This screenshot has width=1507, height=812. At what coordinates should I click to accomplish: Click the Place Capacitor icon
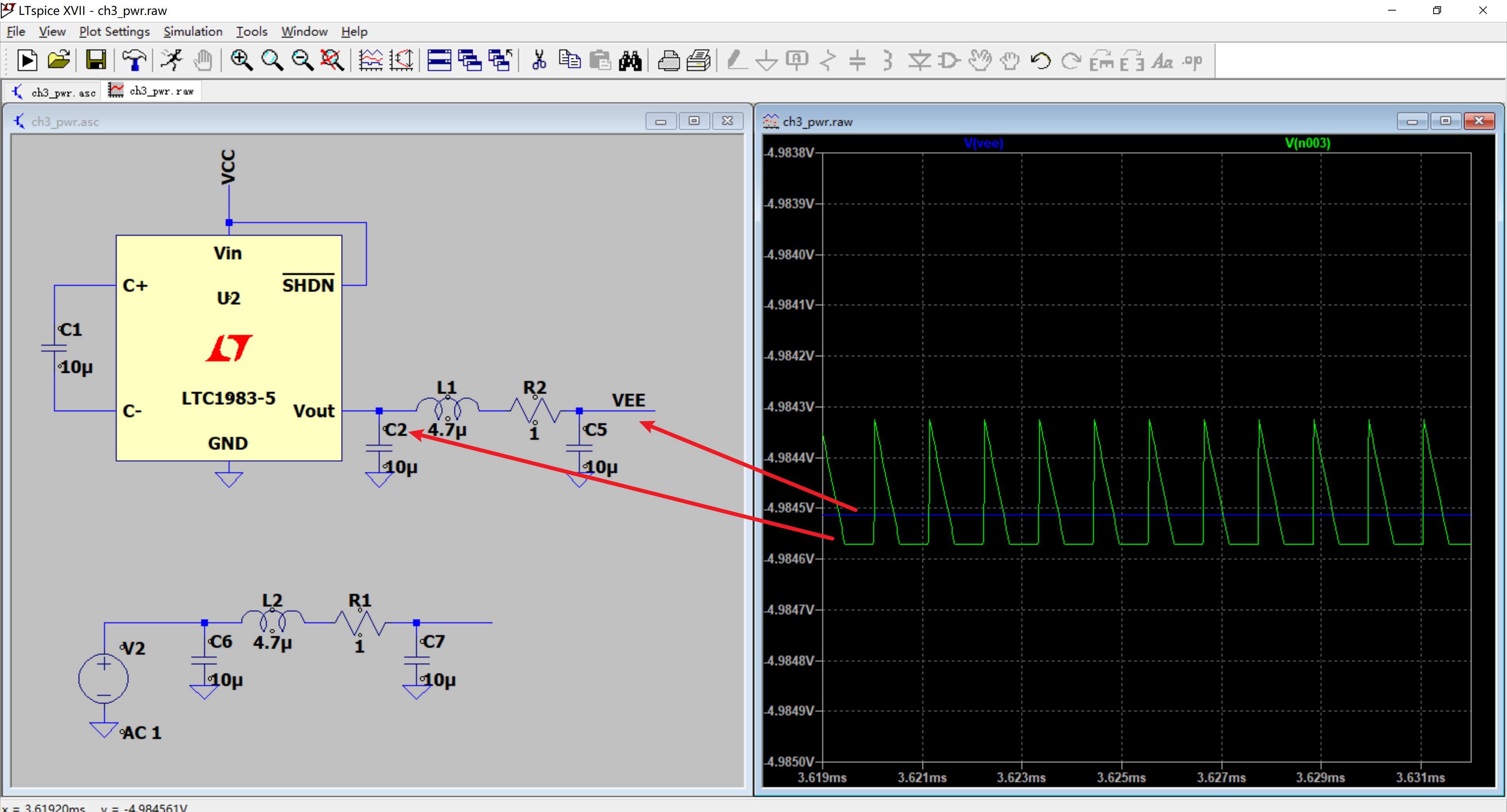tap(857, 60)
